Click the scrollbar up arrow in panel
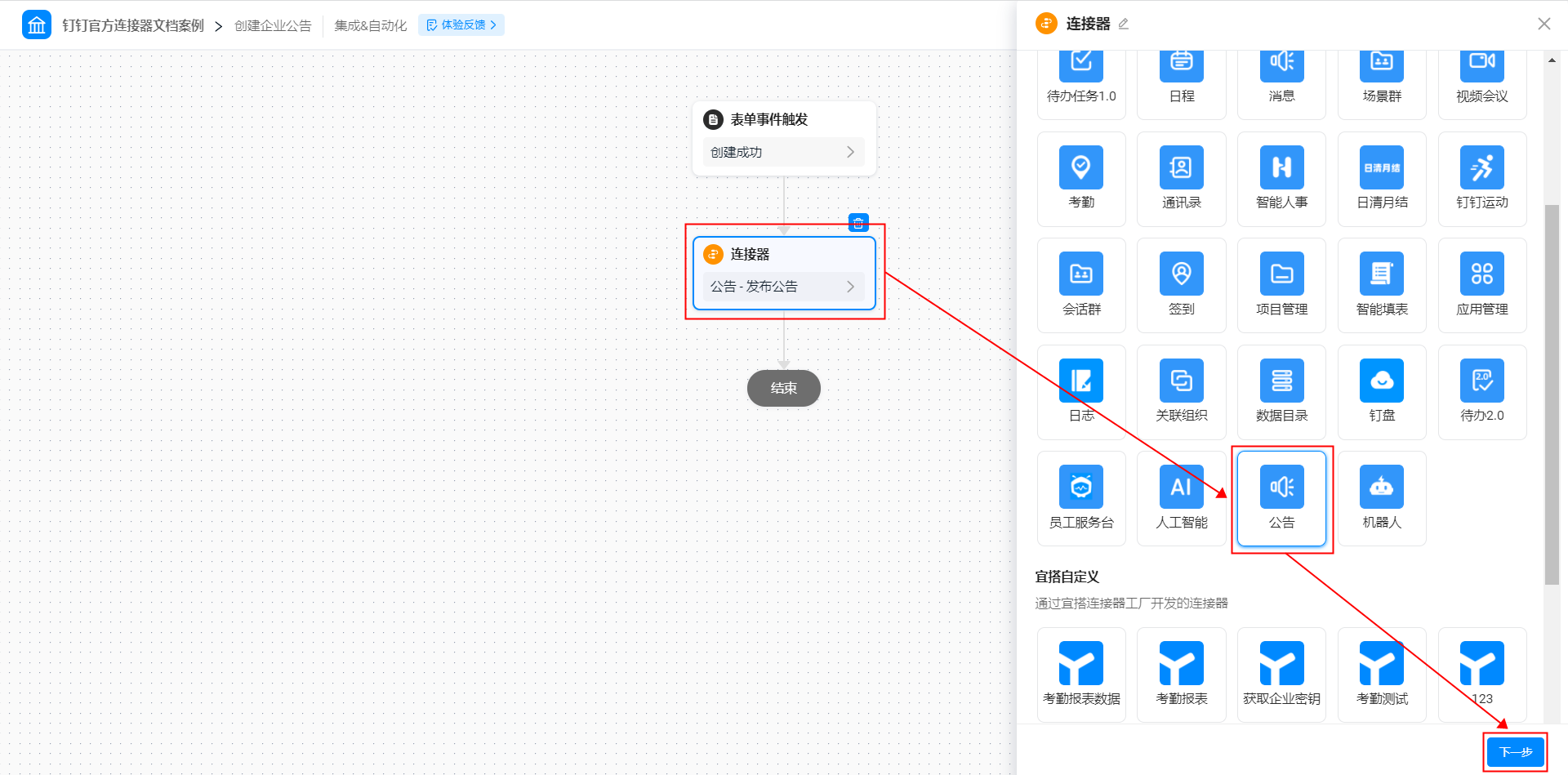 tap(1552, 60)
